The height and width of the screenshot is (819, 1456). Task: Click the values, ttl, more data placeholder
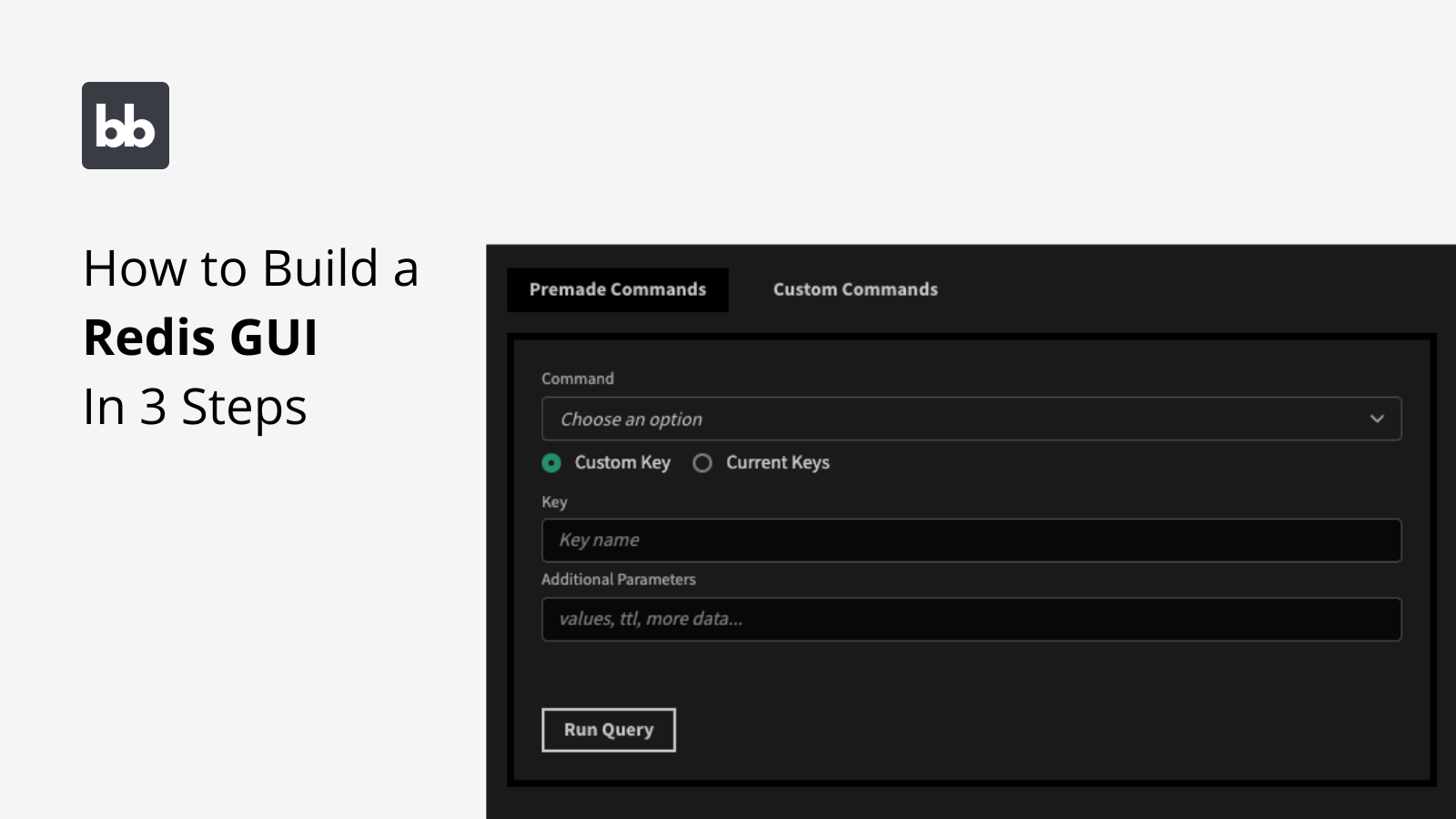(651, 619)
